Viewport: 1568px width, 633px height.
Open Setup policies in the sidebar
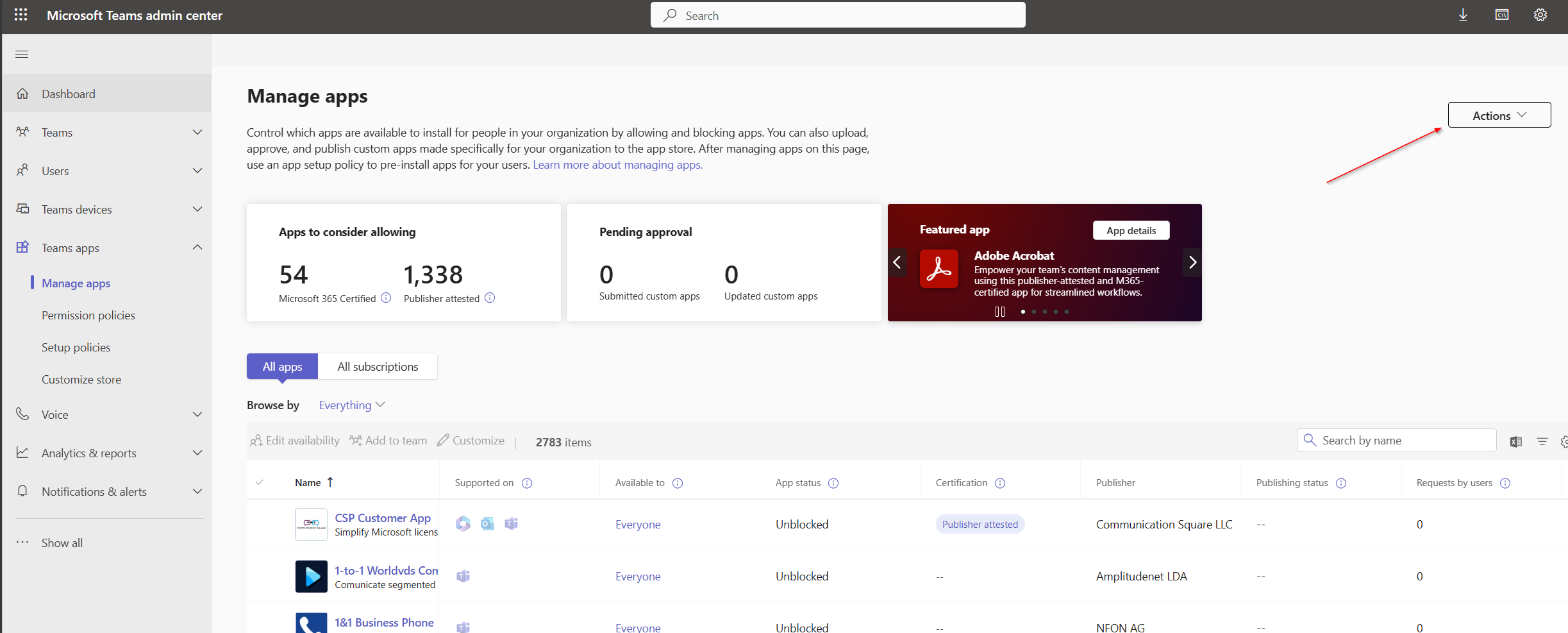76,347
